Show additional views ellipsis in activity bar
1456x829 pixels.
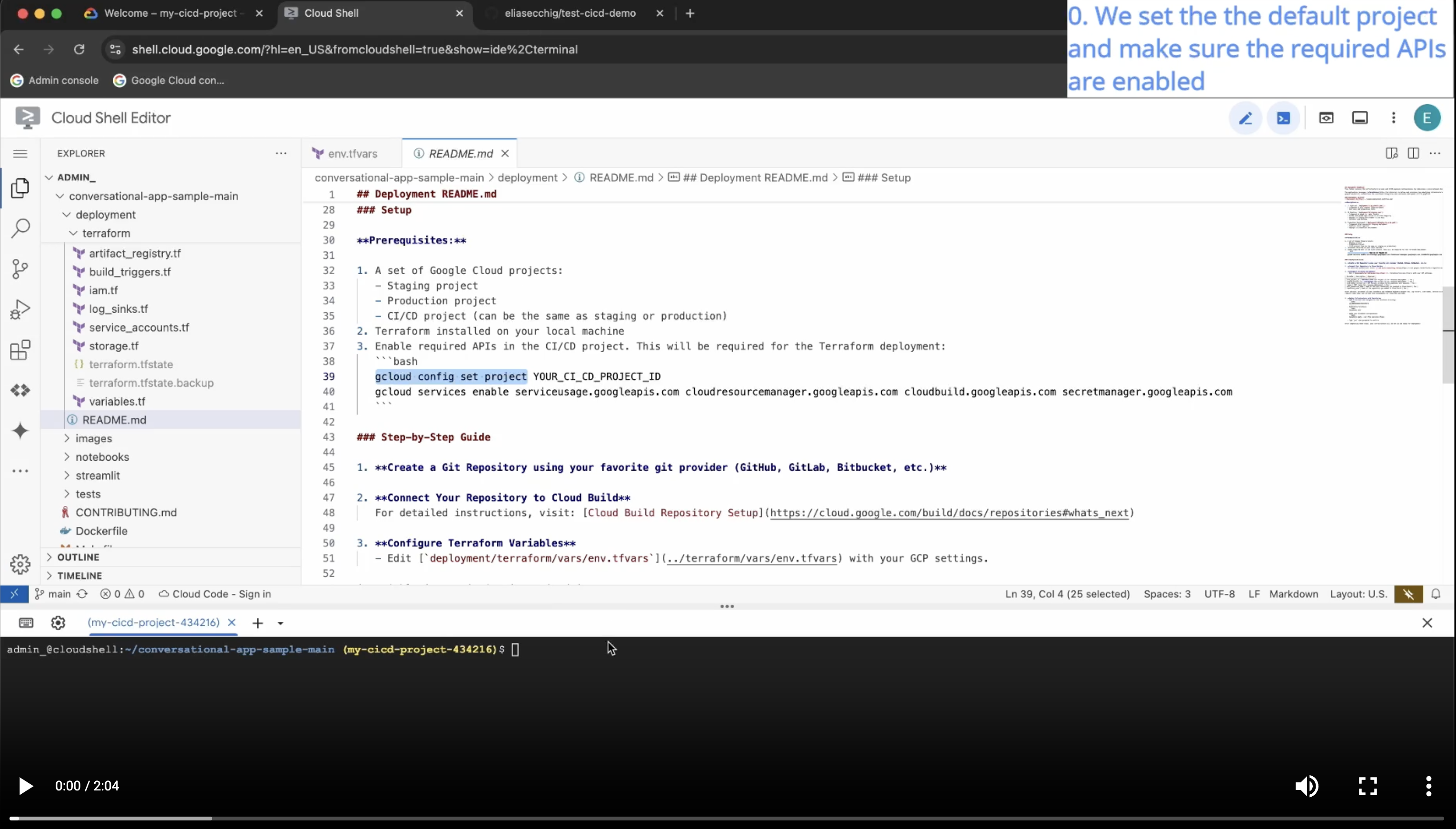pyautogui.click(x=20, y=471)
